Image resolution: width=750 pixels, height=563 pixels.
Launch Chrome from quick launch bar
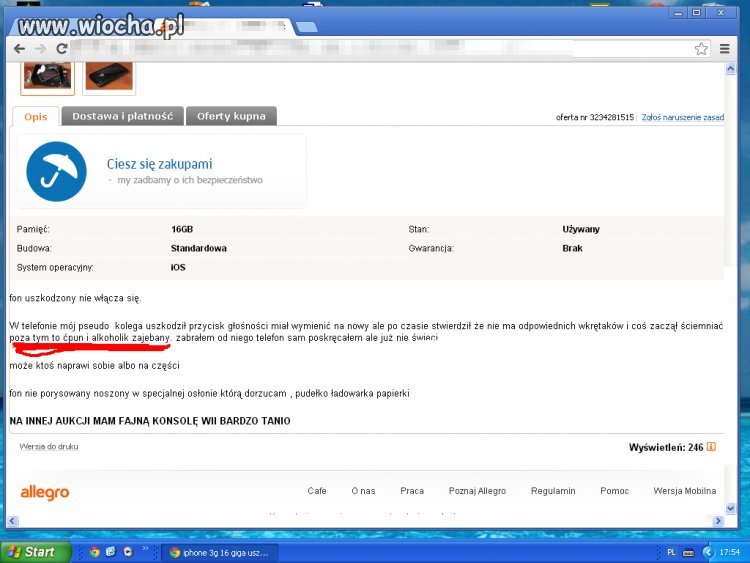[95, 552]
